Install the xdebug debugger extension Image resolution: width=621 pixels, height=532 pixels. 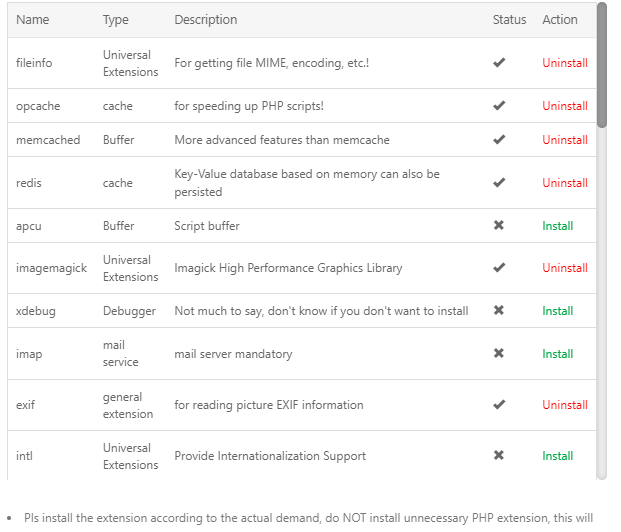[x=557, y=311]
